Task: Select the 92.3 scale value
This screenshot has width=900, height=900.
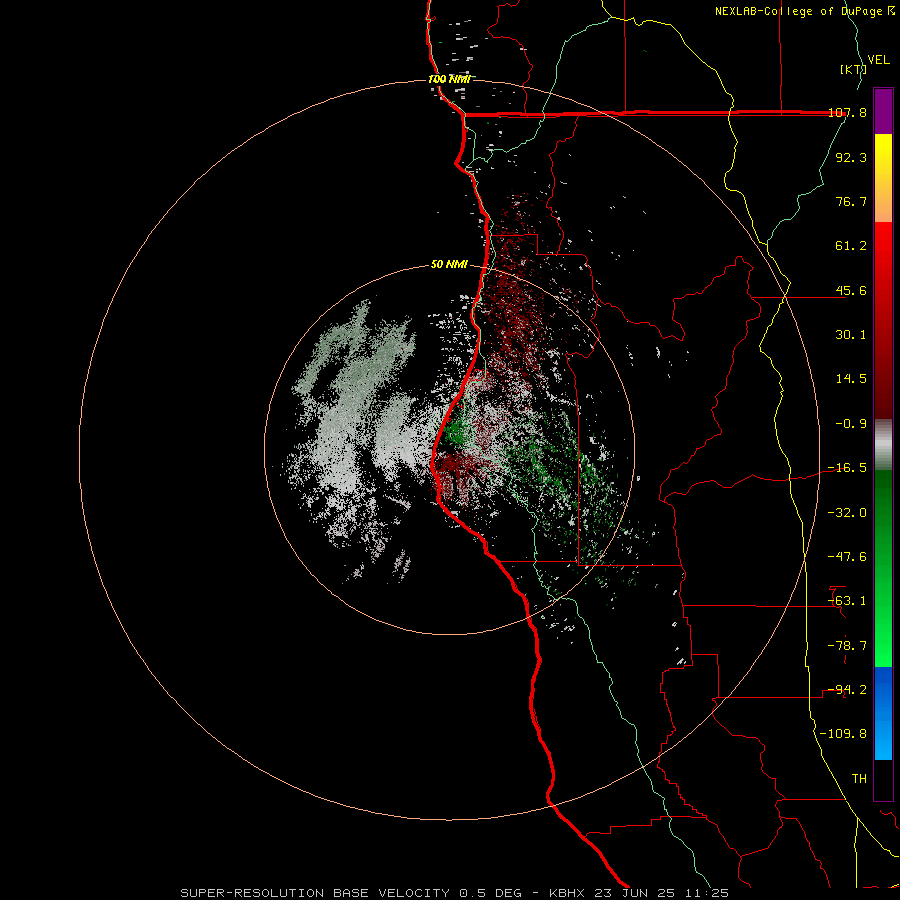Action: 851,157
